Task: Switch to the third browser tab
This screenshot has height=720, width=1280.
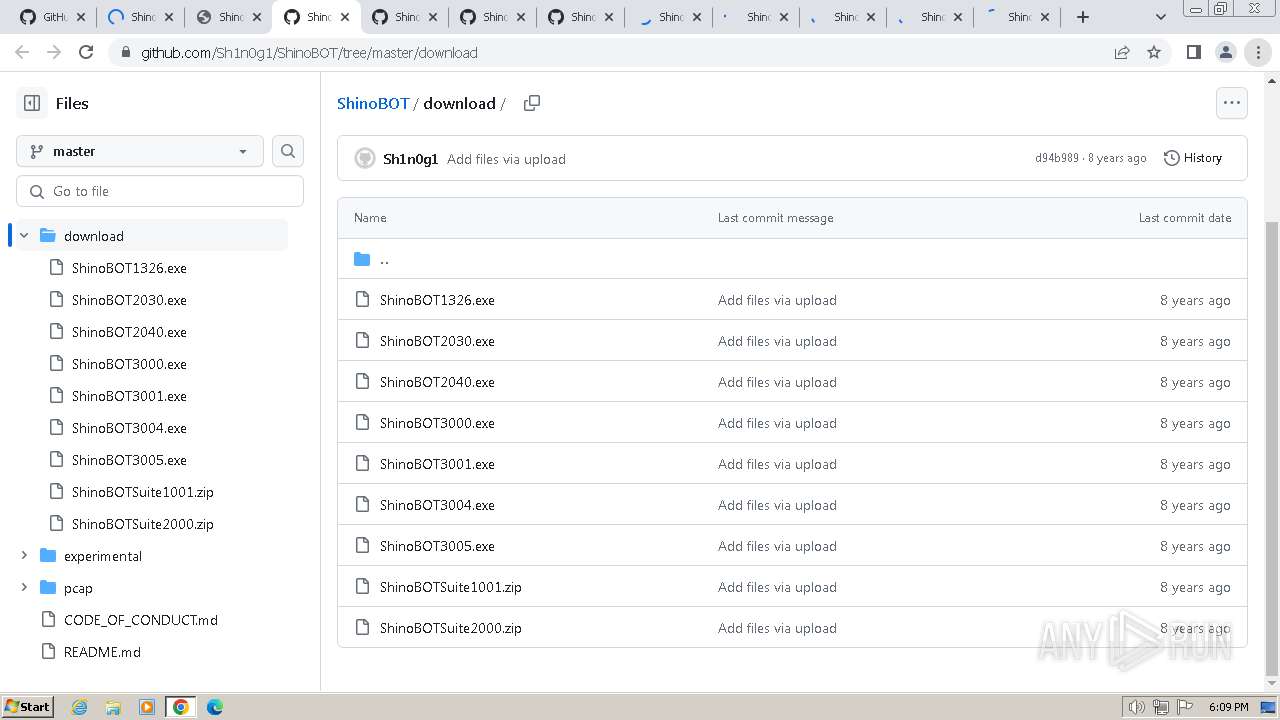Action: (229, 17)
